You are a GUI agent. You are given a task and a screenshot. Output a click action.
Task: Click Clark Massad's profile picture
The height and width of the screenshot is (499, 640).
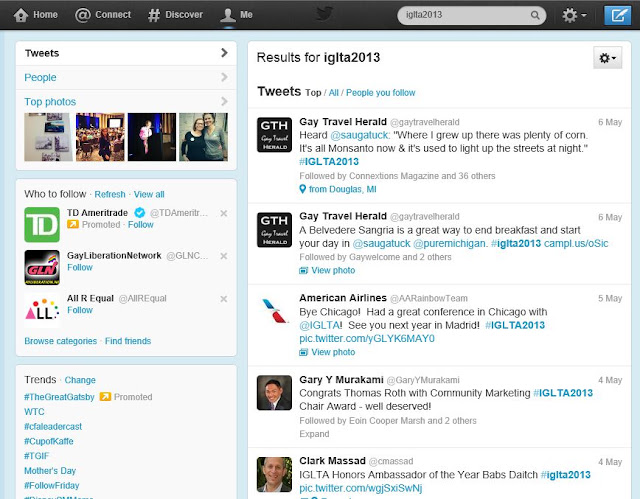274,474
